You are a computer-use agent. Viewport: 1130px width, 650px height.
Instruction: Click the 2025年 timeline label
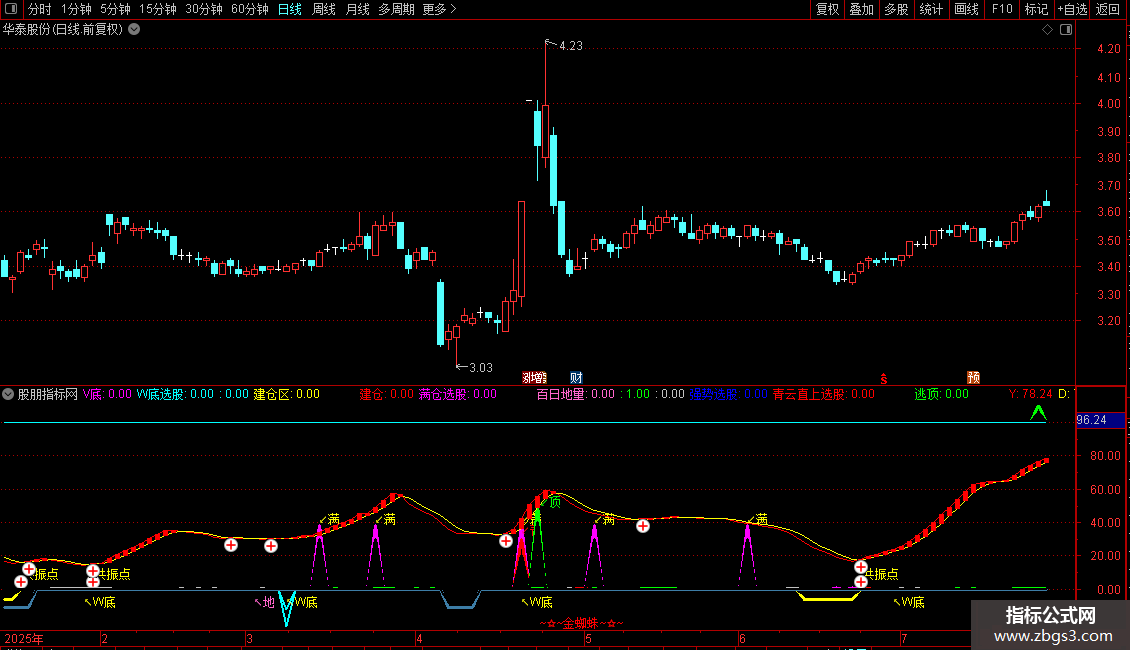tap(24, 638)
